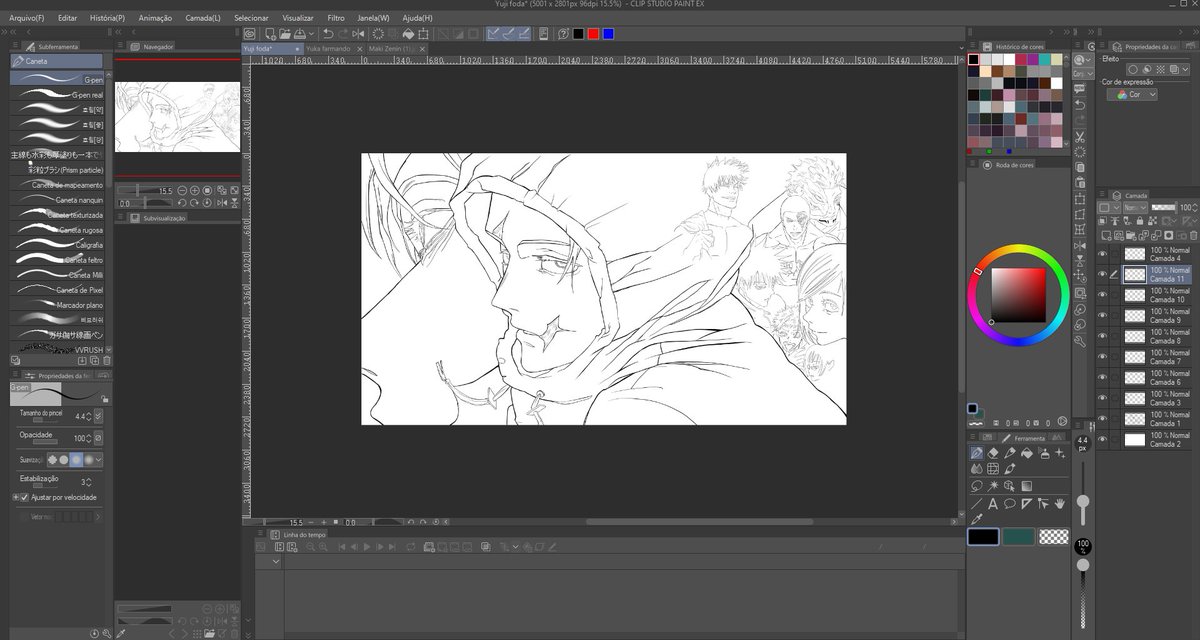Click the Flip horizontal icon in command bar
Viewport: 1200px width, 640px height.
(358, 34)
